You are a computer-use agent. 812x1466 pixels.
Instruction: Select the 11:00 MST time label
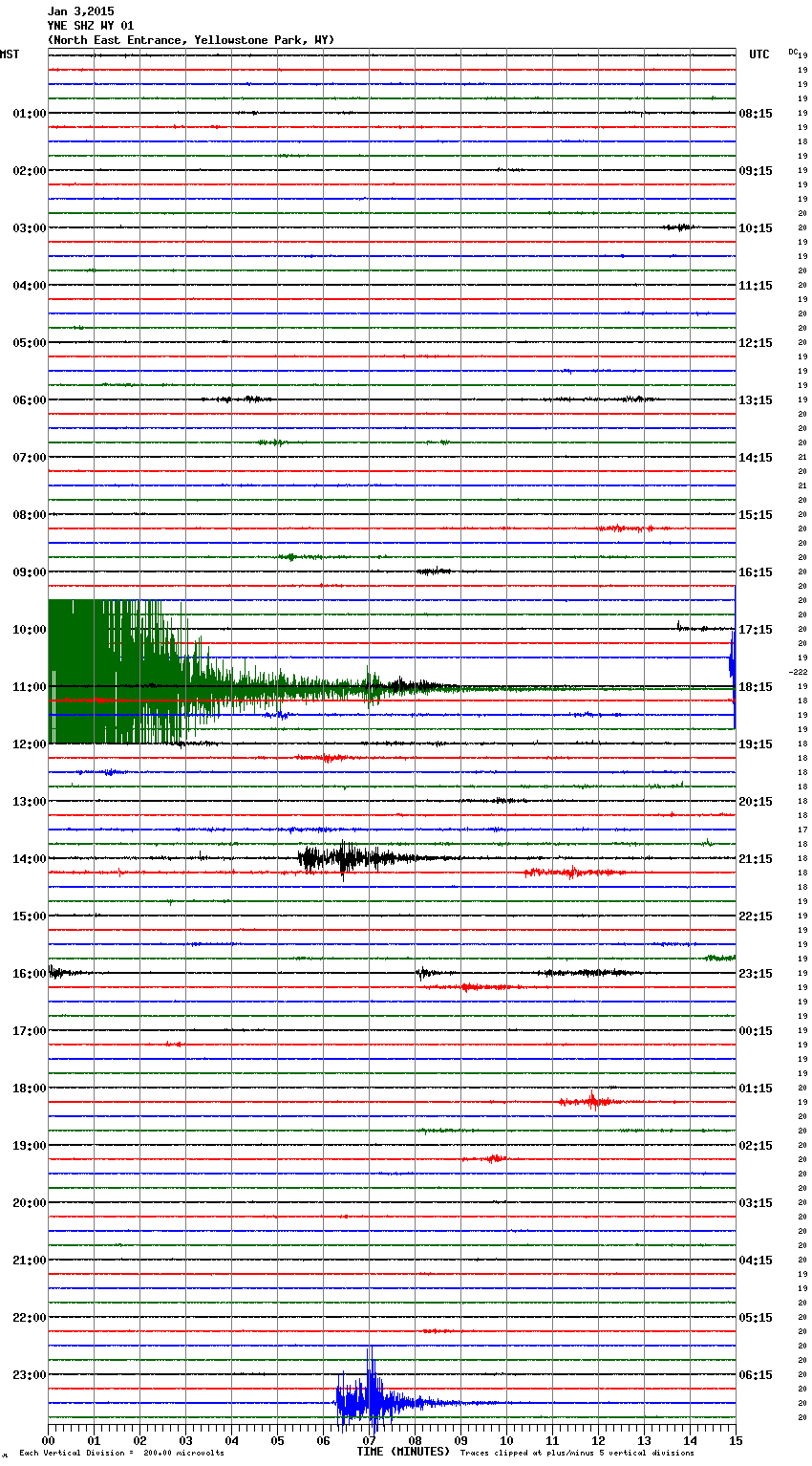(x=30, y=687)
